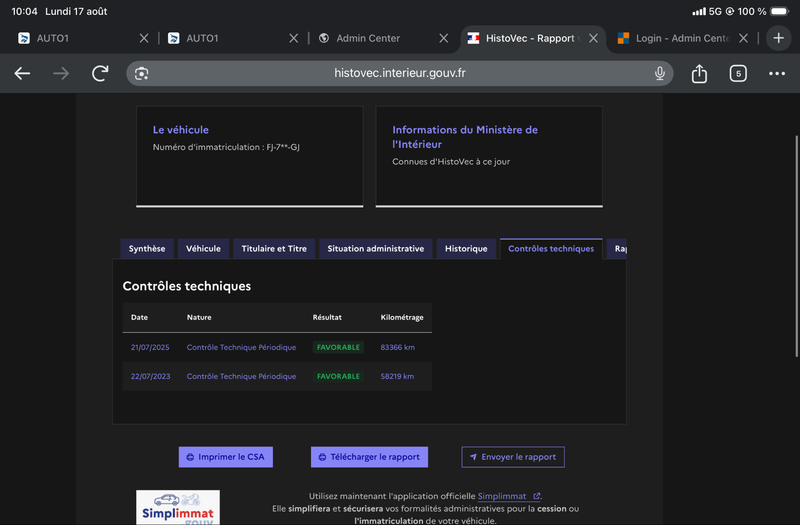The width and height of the screenshot is (800, 525).
Task: Switch to the first AUTO1 tab
Action: click(77, 38)
